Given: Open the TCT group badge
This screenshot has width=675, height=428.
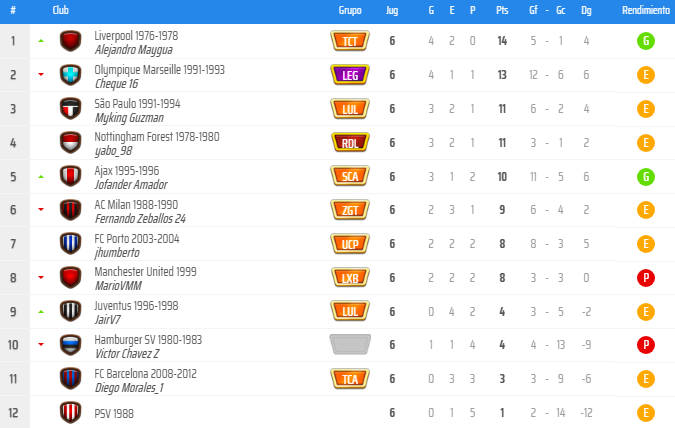Looking at the screenshot, I should (x=350, y=42).
